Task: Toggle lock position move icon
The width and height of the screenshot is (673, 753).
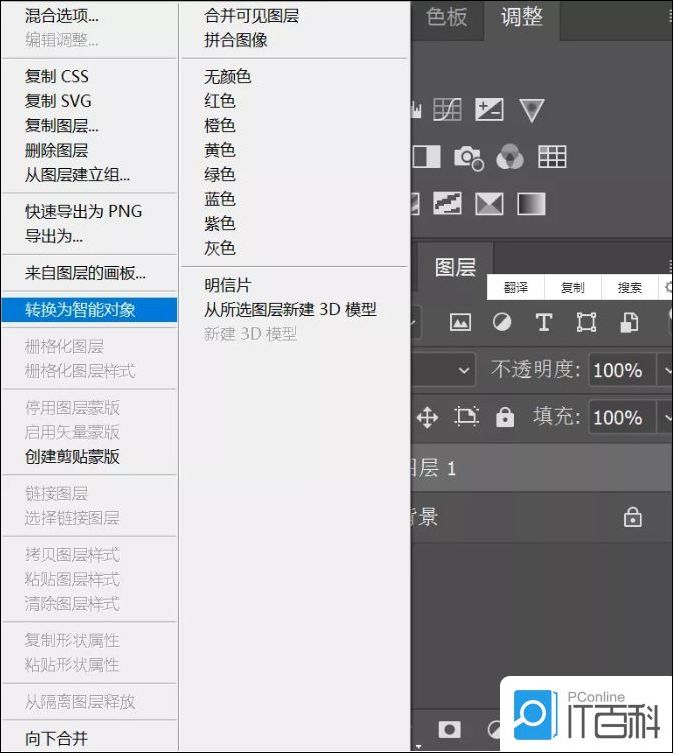Action: [427, 417]
